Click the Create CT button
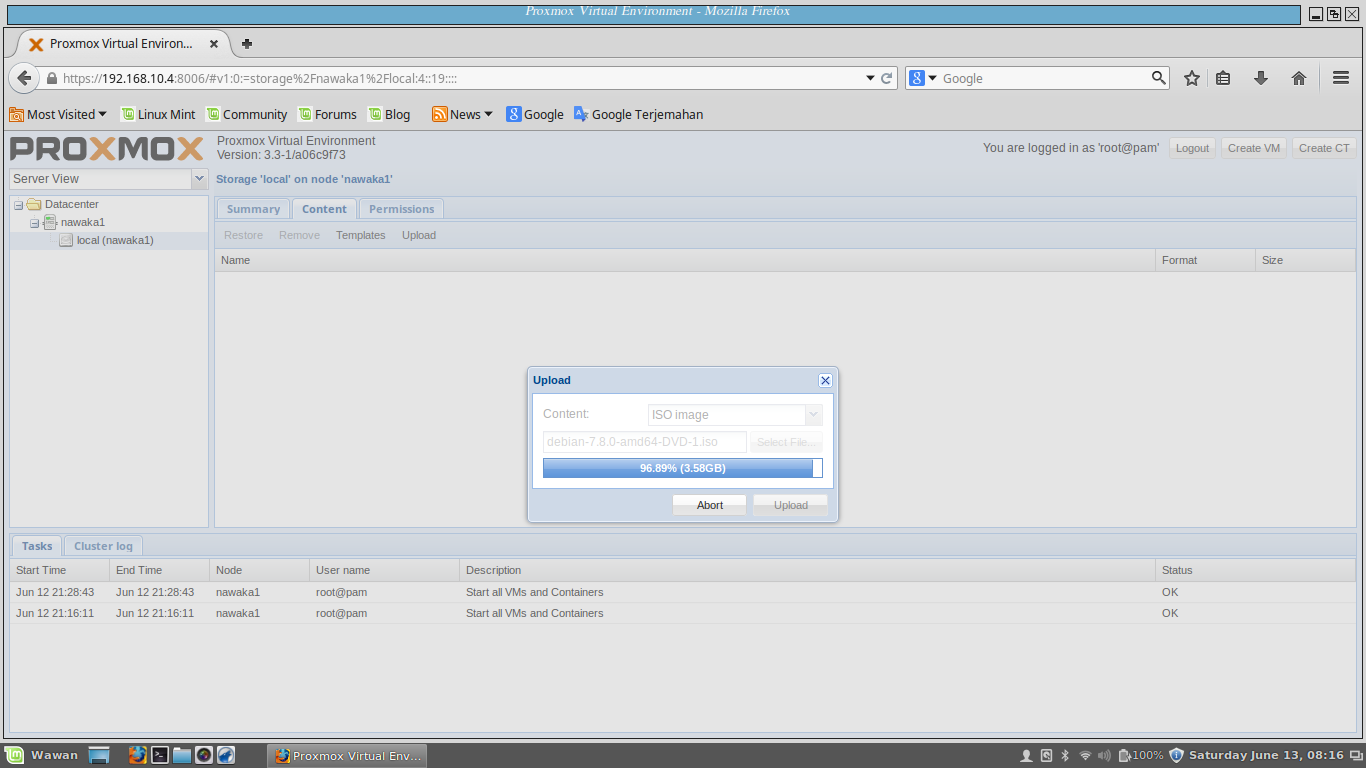 click(x=1324, y=148)
